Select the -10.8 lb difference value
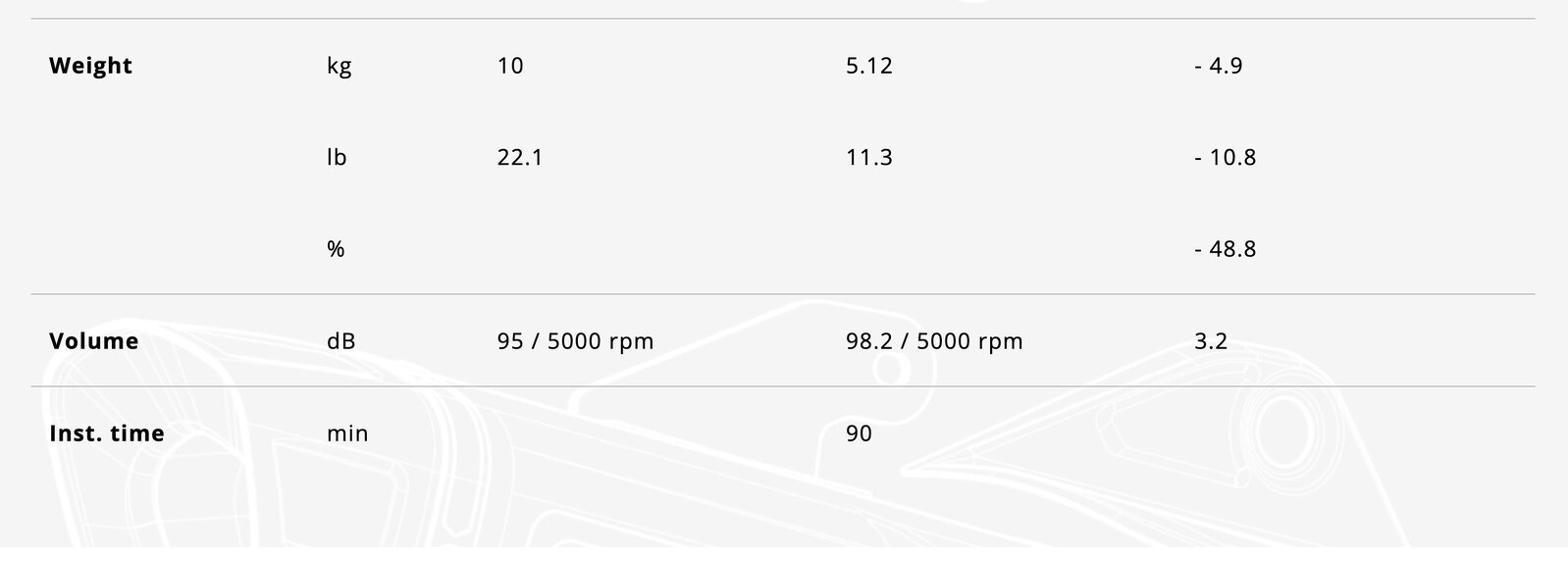Viewport: 1568px width, 562px height. [x=1226, y=157]
